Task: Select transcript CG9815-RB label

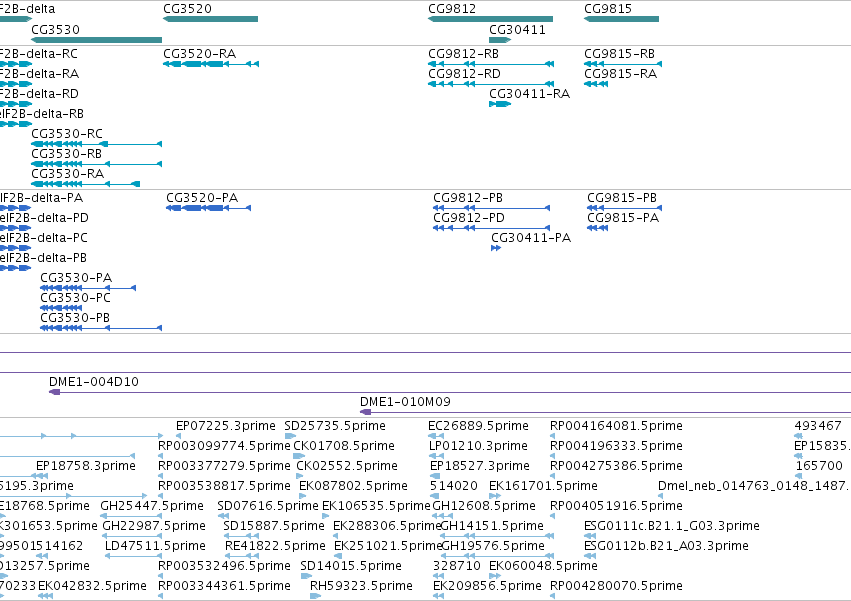Action: click(620, 54)
